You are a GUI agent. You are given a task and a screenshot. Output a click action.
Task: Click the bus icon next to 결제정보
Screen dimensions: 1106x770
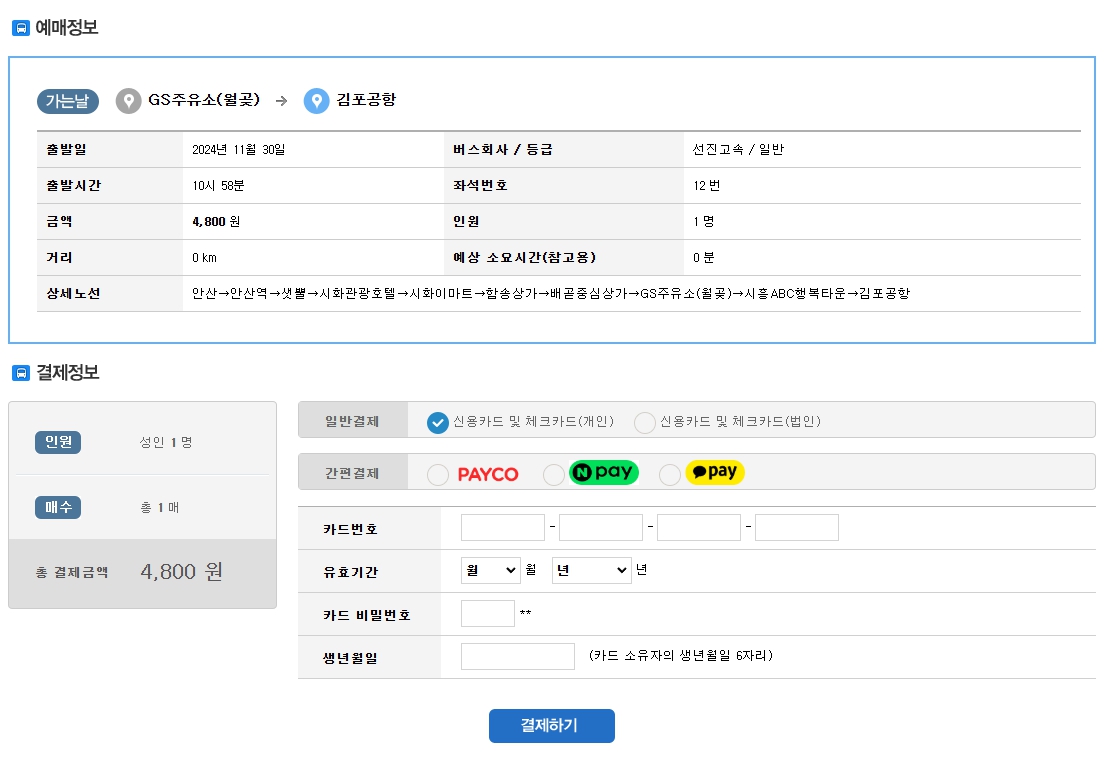[20, 372]
